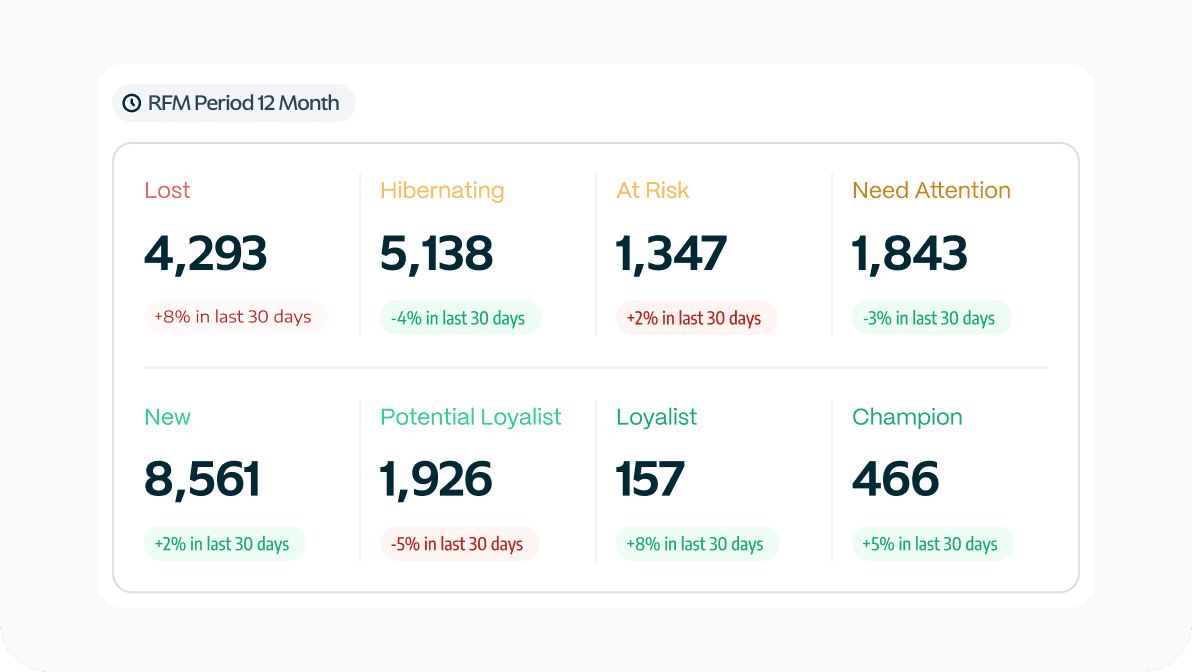The image size is (1192, 672).
Task: Open the Loyalist segment label
Action: point(657,417)
